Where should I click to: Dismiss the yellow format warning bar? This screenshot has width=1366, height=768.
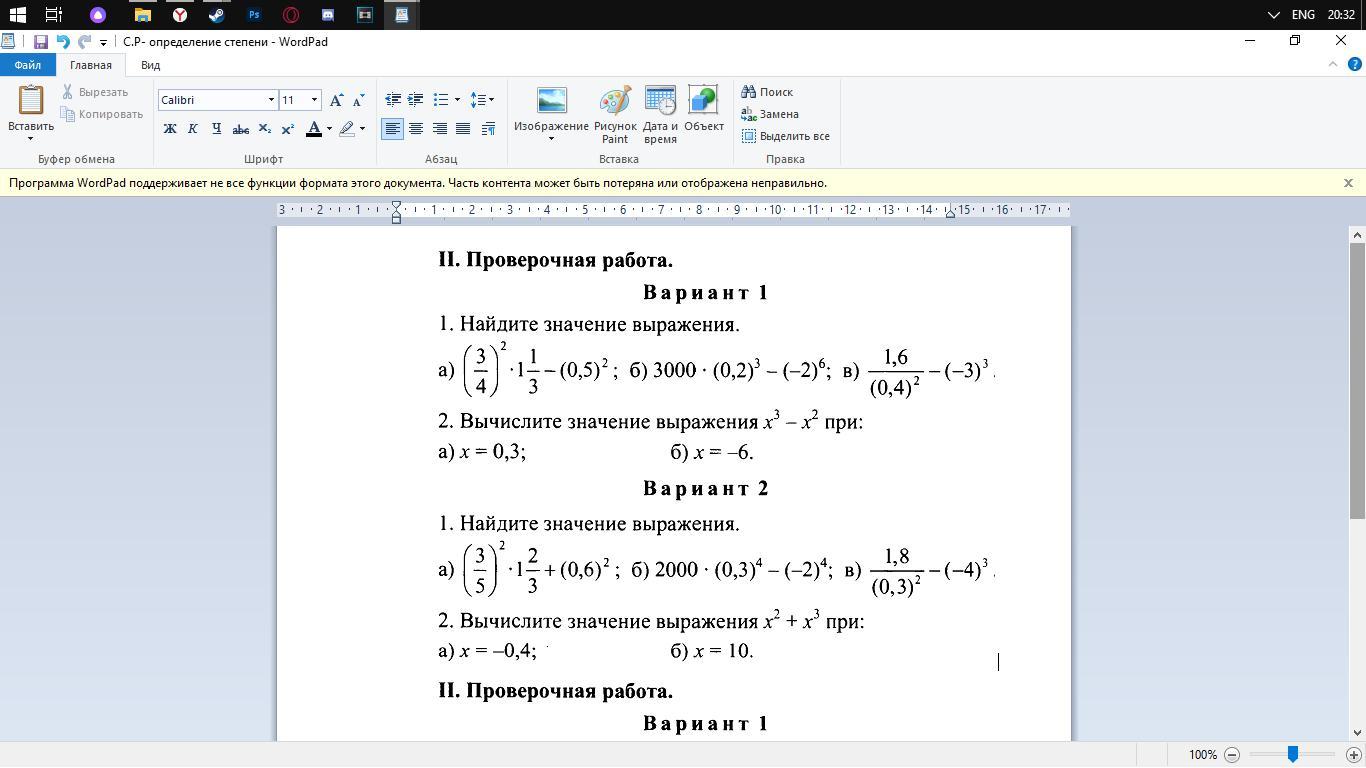1348,183
